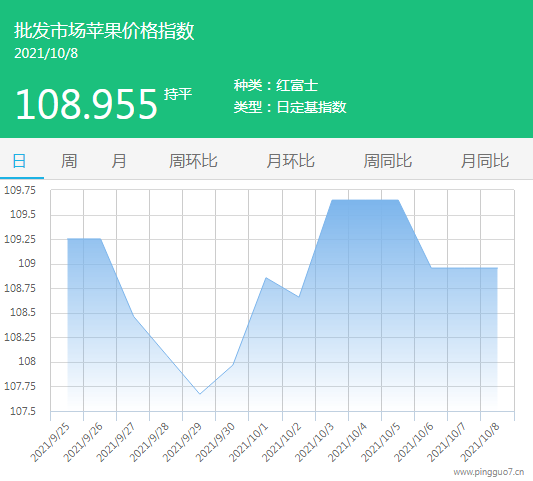
Task: Open the www.pingguo7.cn watermark link
Action: [488, 472]
